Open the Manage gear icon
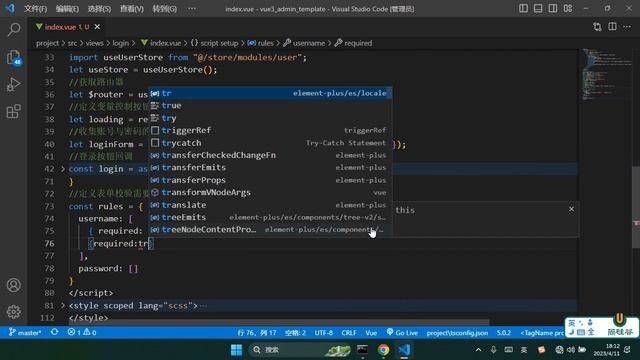The height and width of the screenshot is (360, 640). tap(13, 312)
